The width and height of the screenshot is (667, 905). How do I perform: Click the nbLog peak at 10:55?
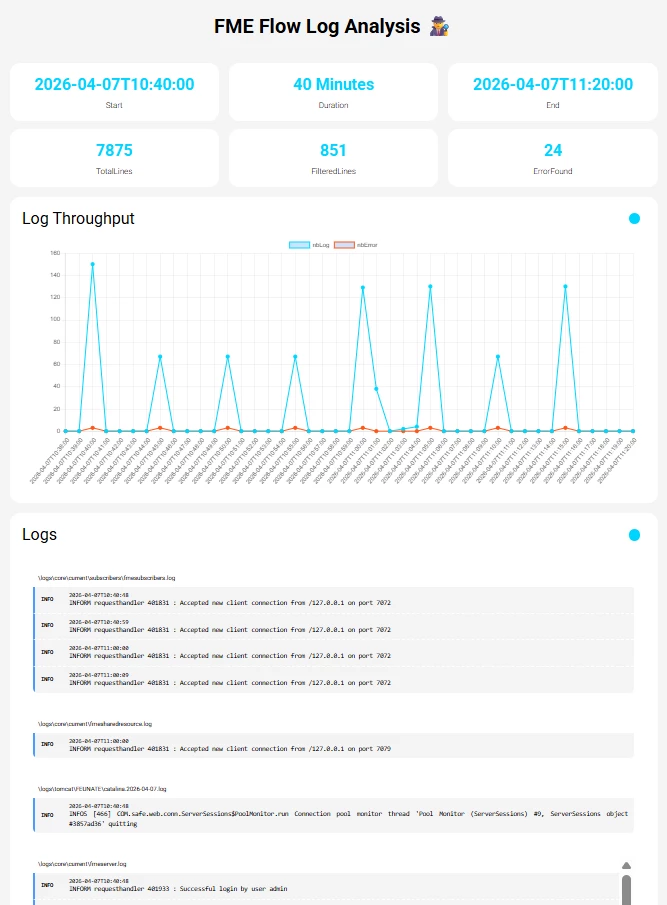pyautogui.click(x=295, y=357)
